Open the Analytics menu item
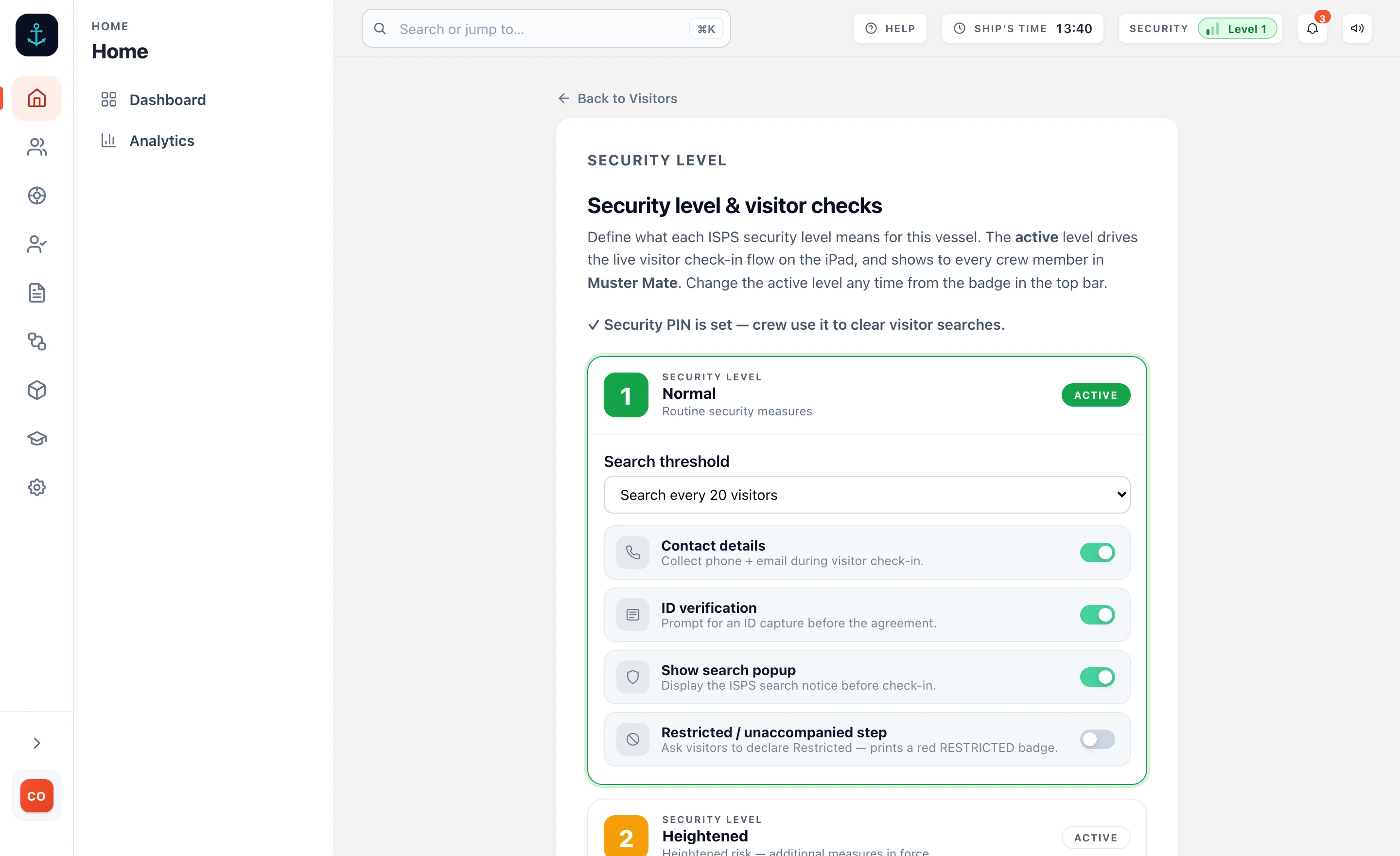1400x856 pixels. point(162,141)
